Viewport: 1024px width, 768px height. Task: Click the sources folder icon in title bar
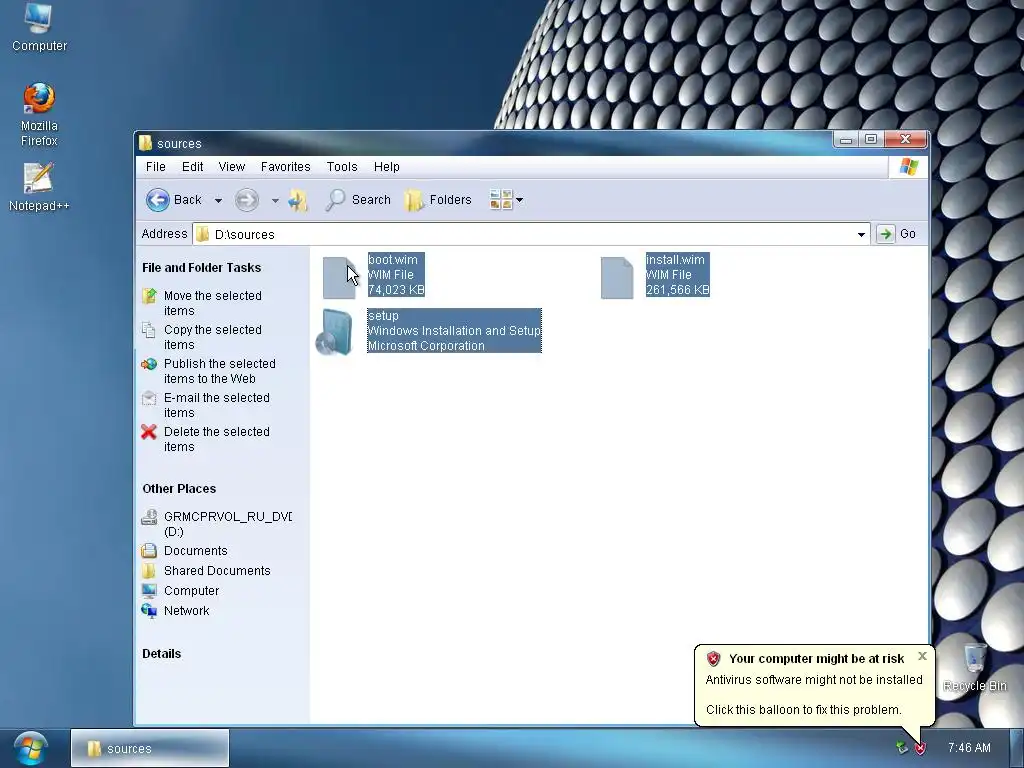click(145, 143)
